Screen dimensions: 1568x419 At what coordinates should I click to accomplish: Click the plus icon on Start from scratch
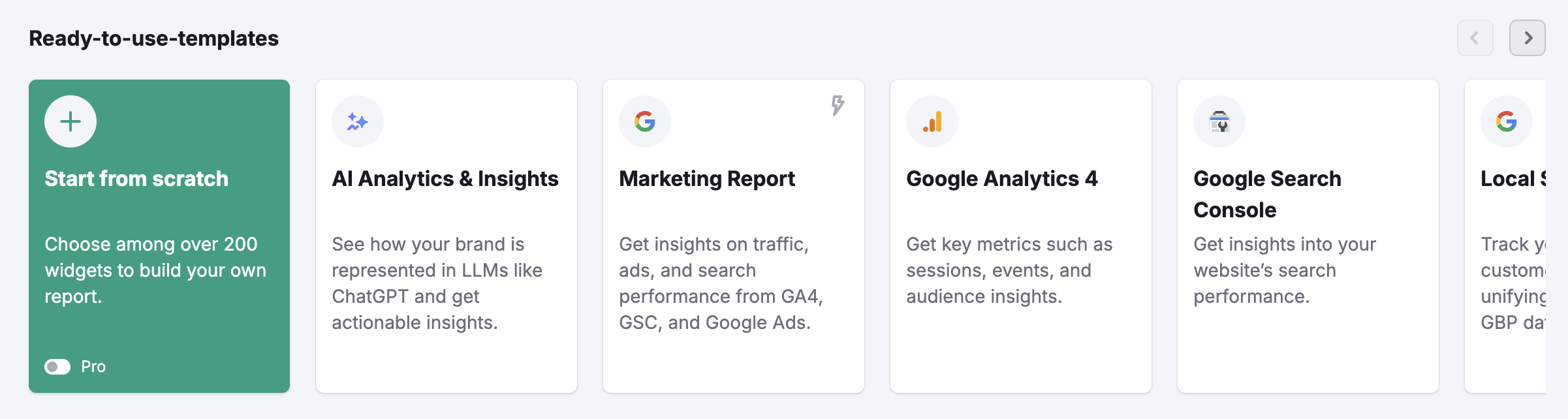coord(69,121)
